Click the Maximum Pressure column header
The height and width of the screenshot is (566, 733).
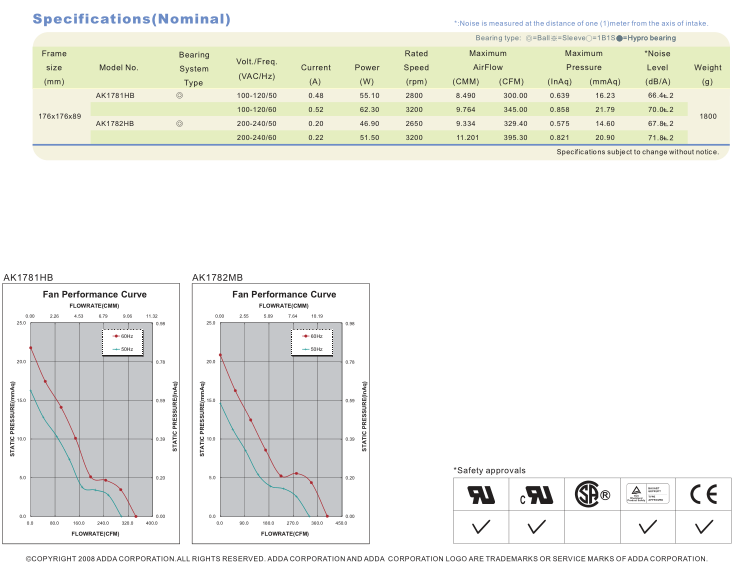tap(583, 60)
